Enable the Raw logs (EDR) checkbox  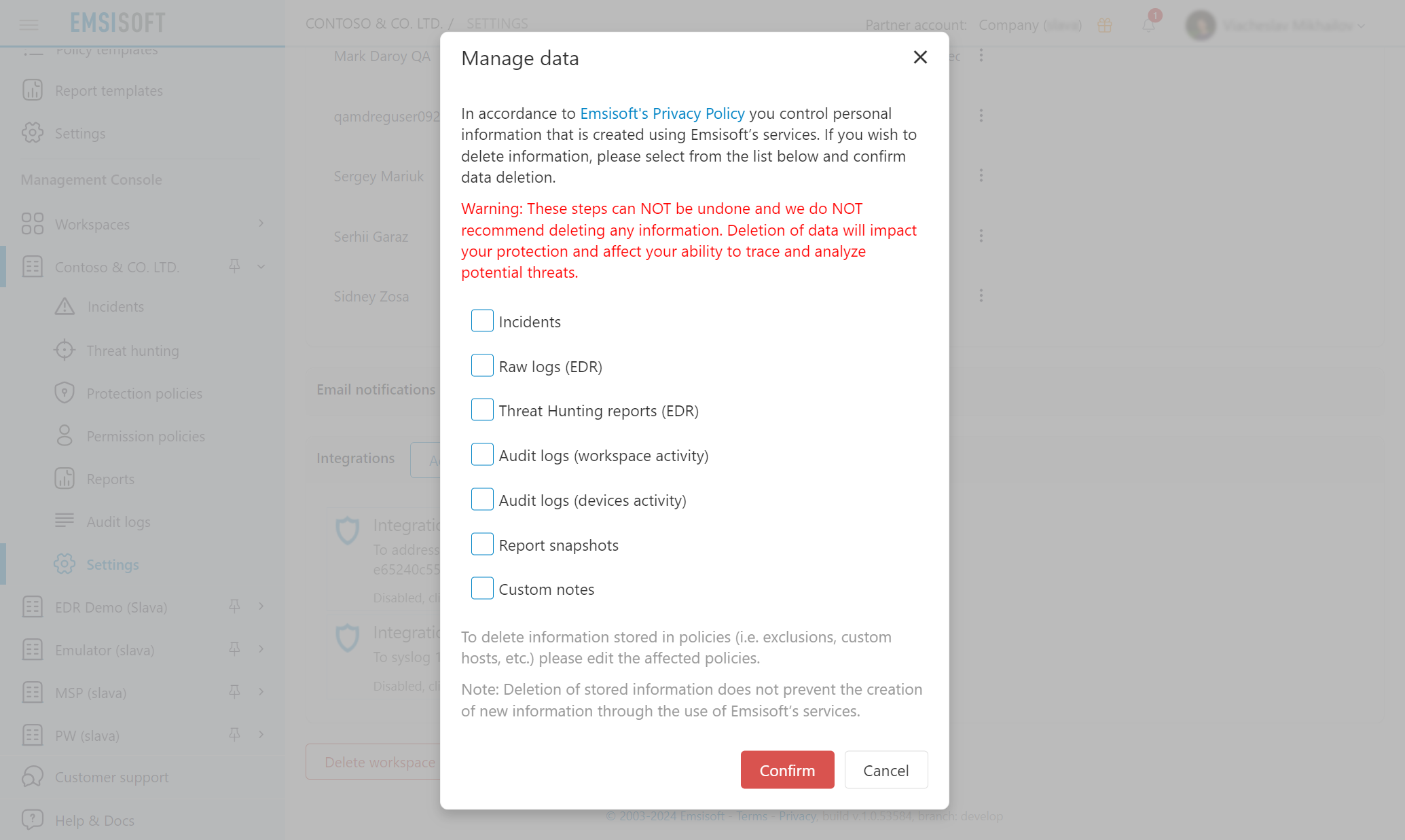point(482,365)
